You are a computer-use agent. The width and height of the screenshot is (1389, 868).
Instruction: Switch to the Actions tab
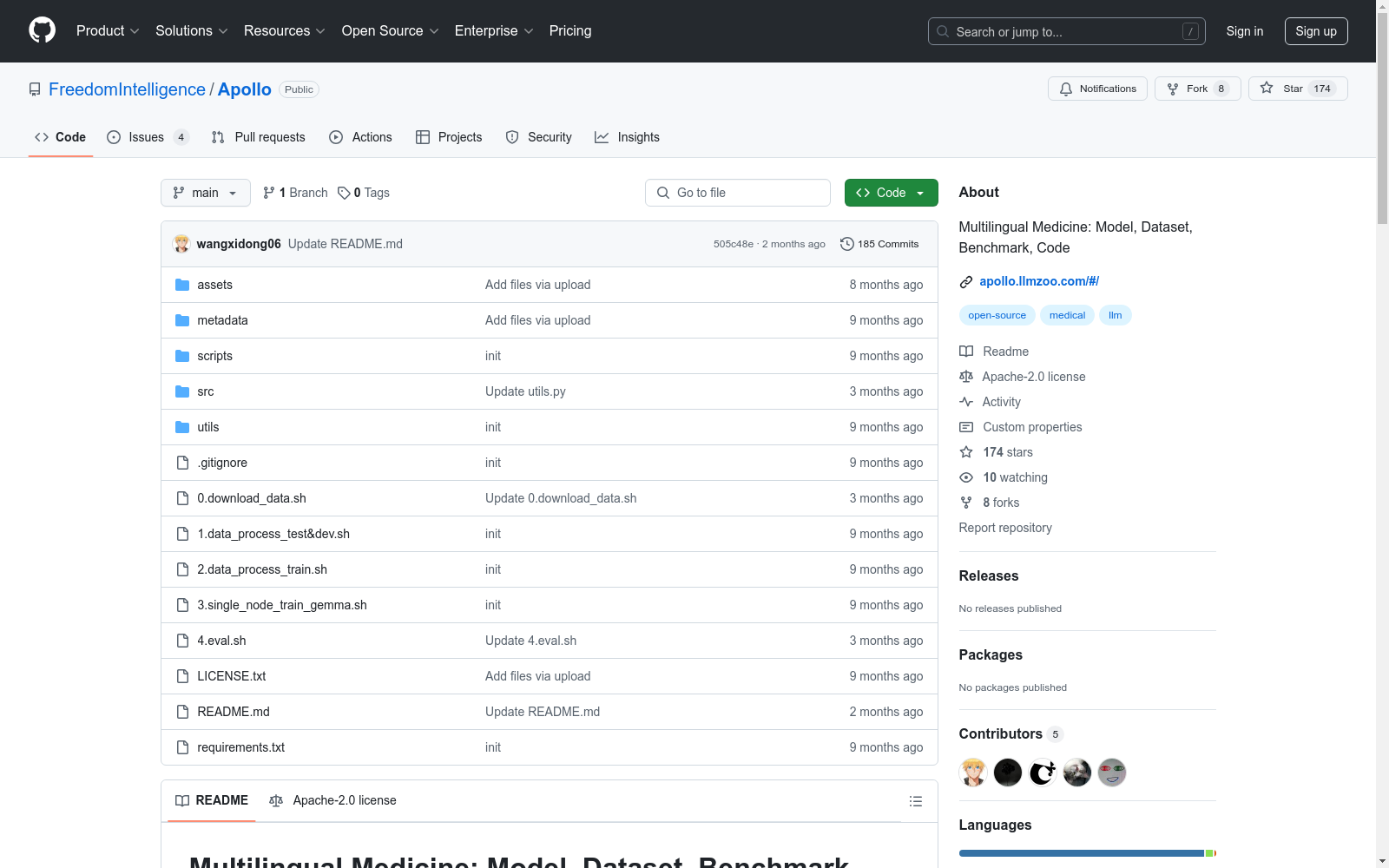tap(361, 137)
